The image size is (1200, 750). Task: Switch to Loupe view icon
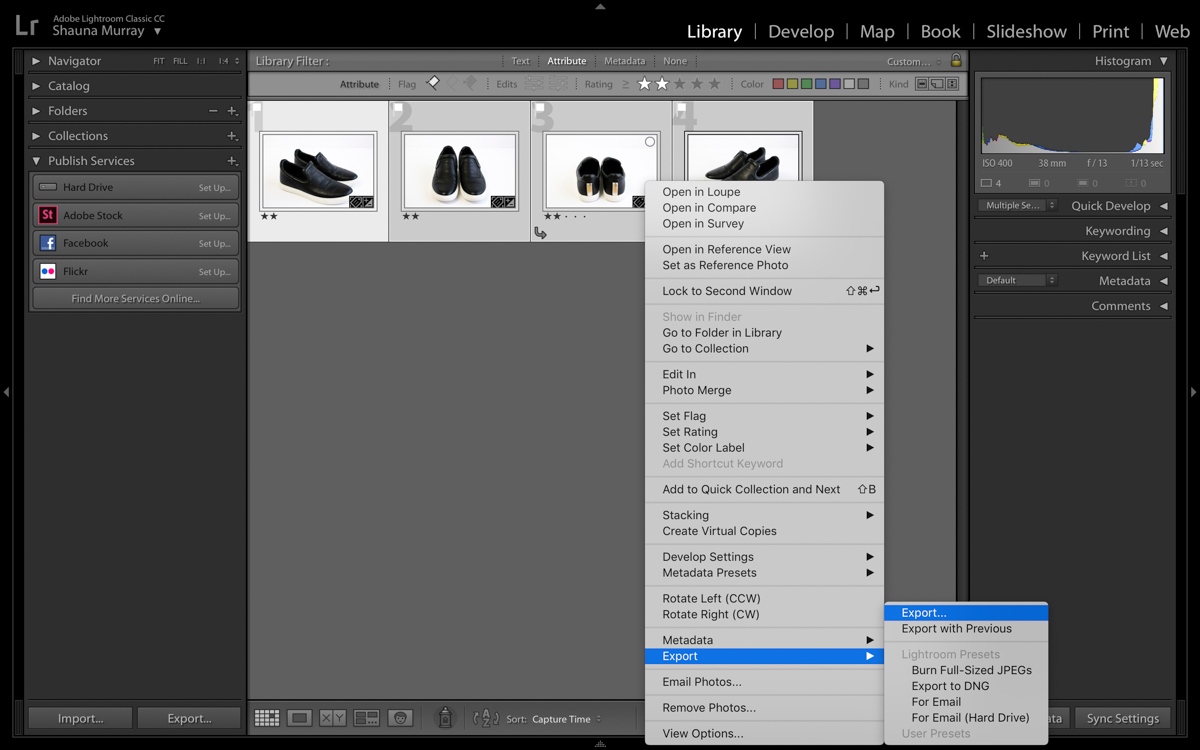point(299,718)
